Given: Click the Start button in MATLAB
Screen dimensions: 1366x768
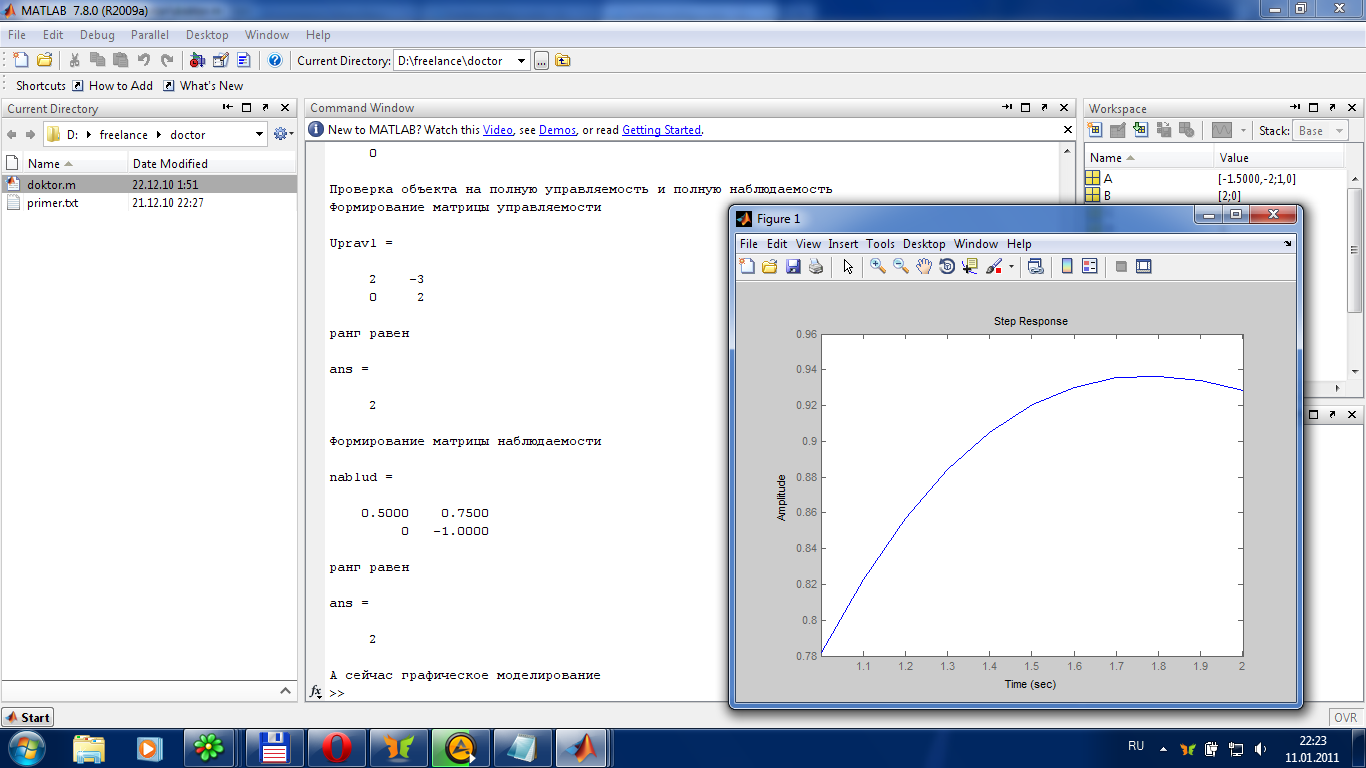Looking at the screenshot, I should 27,717.
